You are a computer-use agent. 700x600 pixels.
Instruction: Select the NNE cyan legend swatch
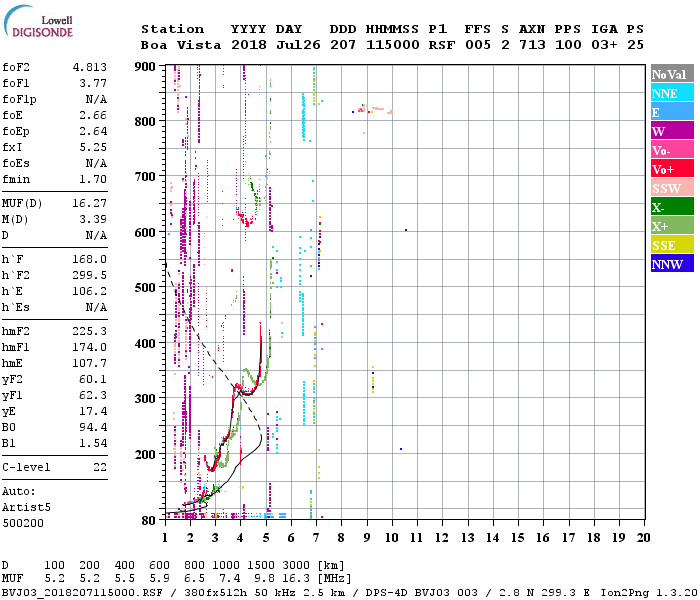(x=672, y=93)
